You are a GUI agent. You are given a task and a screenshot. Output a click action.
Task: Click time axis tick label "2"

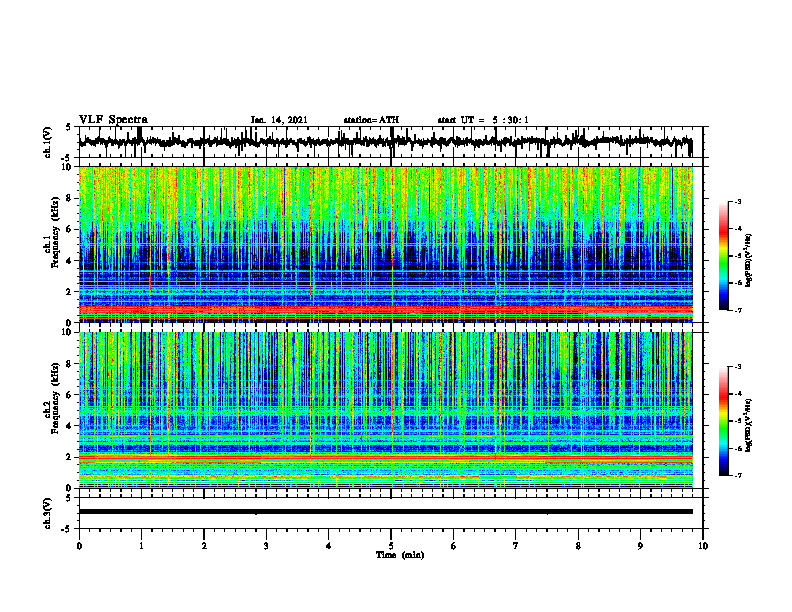click(204, 546)
